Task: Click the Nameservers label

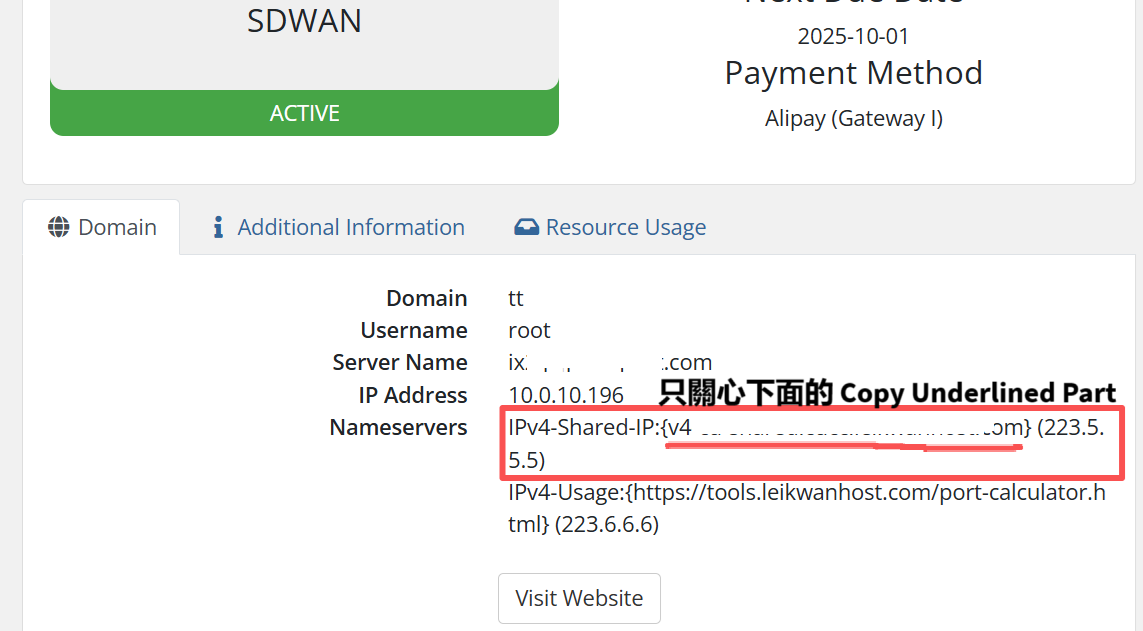Action: [398, 427]
